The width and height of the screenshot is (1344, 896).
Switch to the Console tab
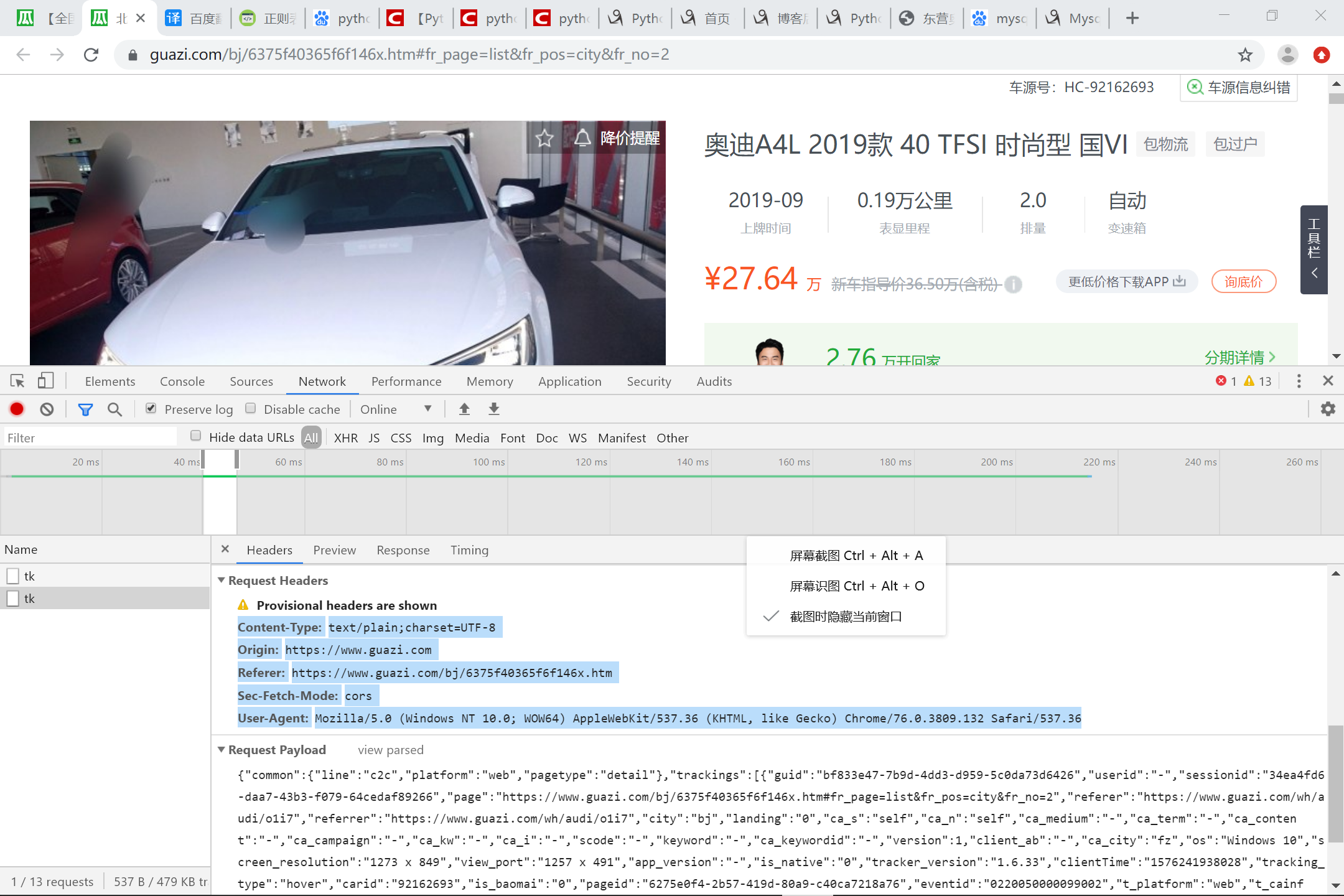(182, 381)
